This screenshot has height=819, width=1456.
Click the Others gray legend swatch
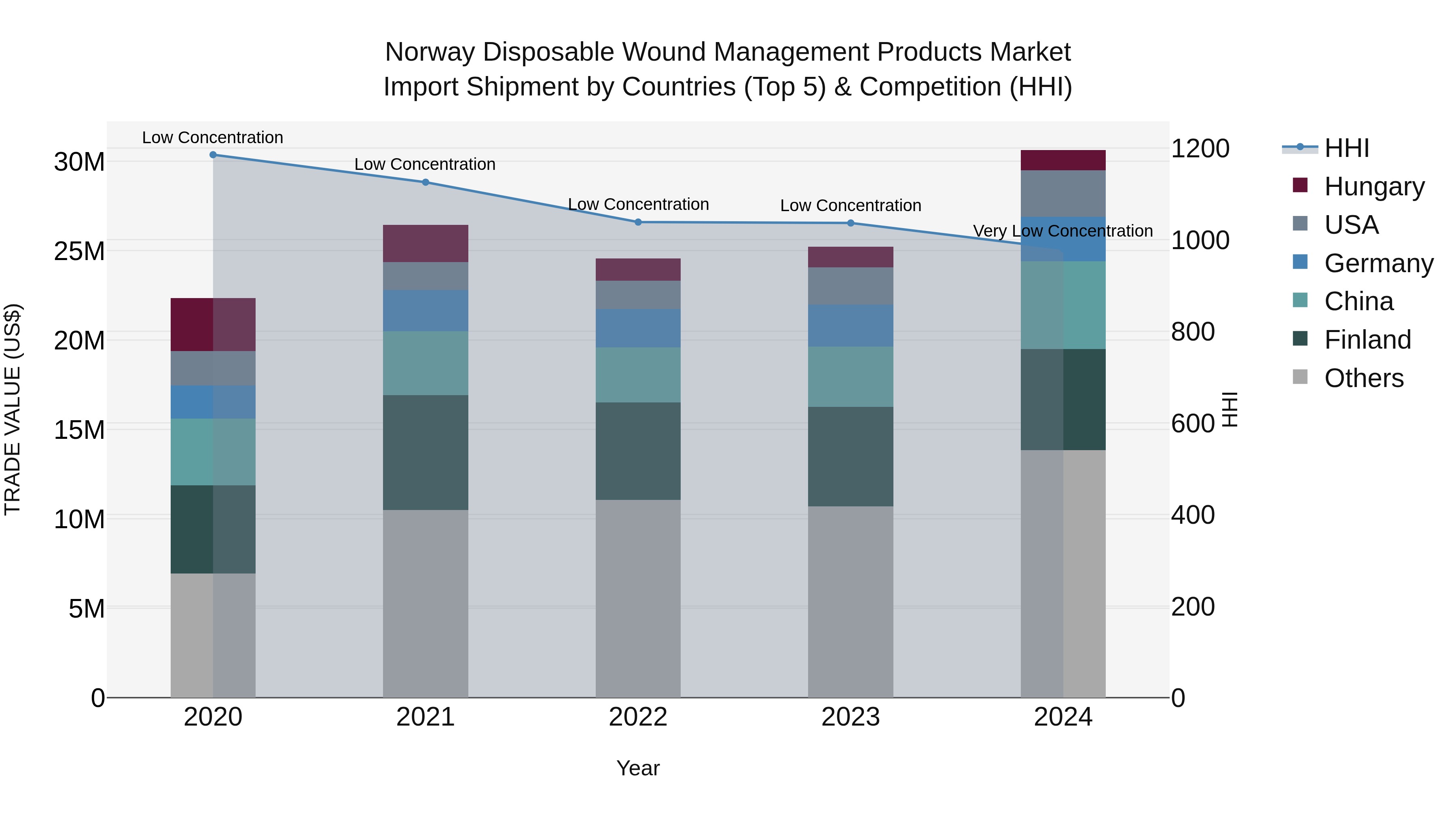[1300, 377]
